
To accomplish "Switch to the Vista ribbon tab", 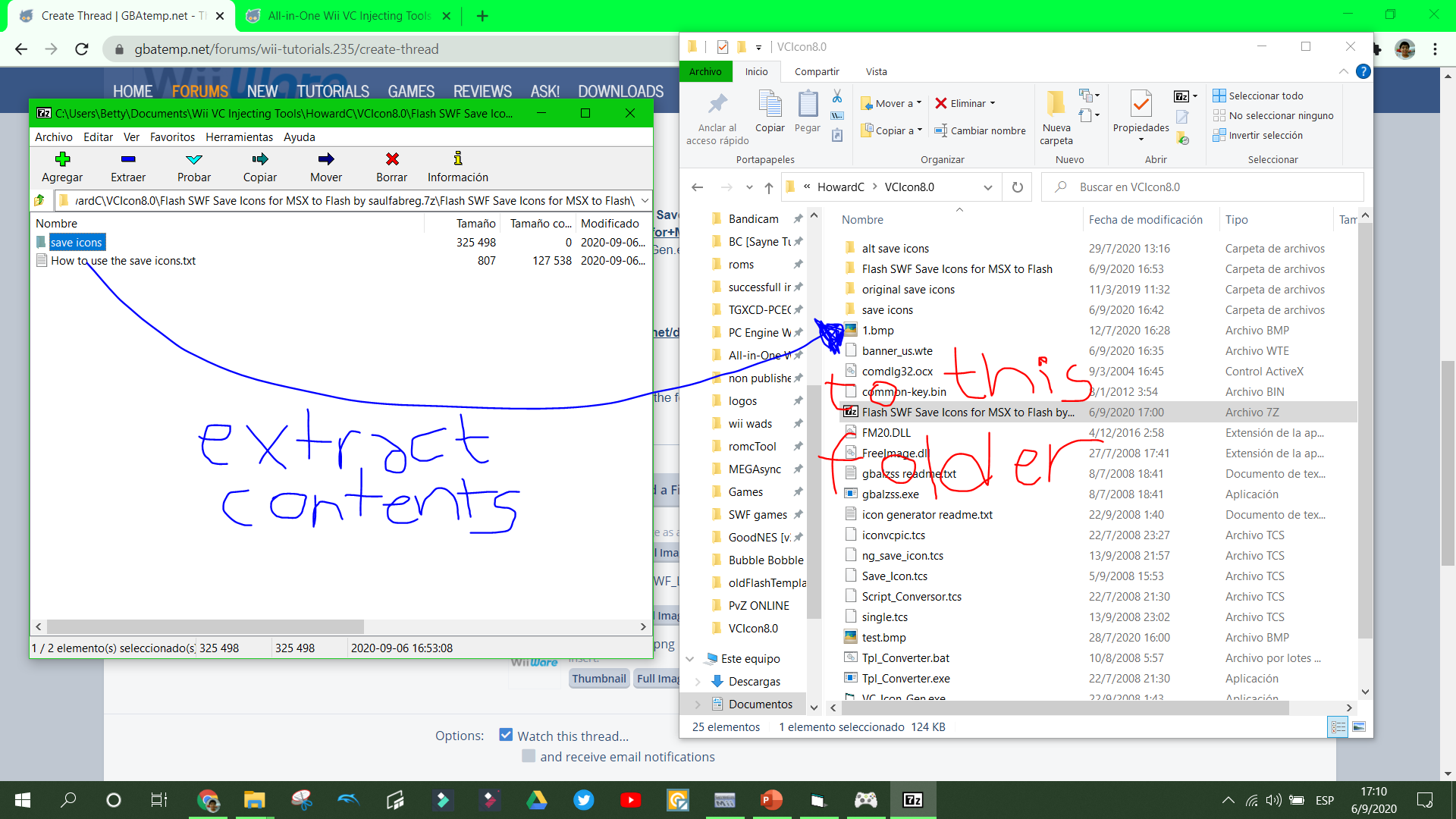I will point(877,71).
